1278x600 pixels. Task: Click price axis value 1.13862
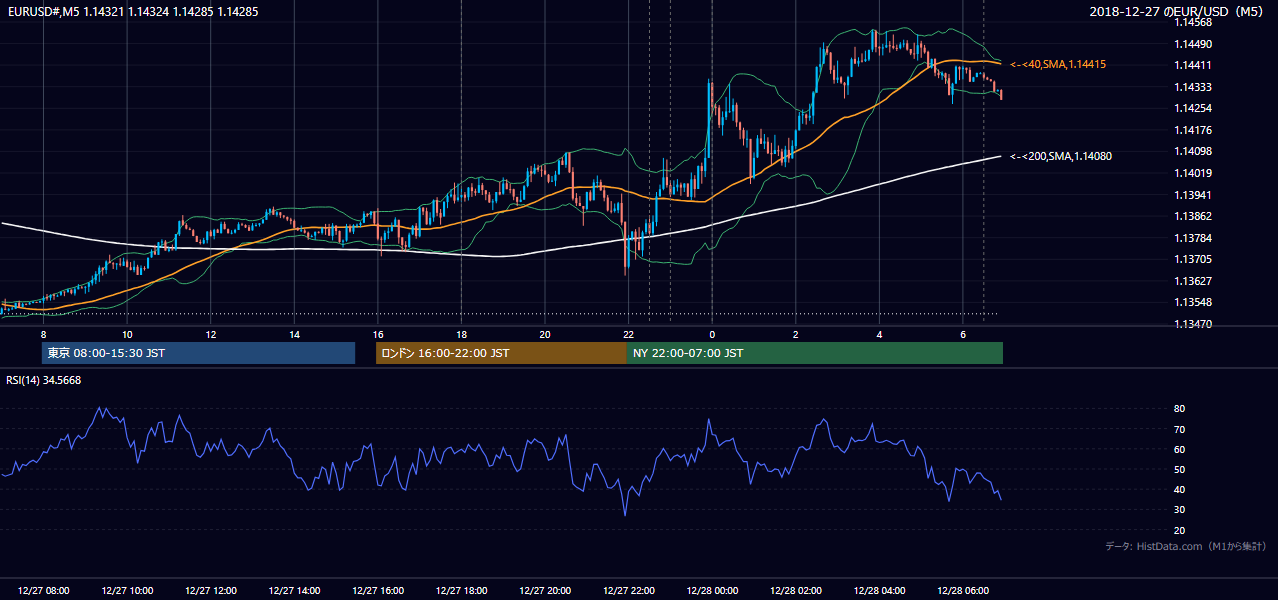coord(1194,216)
